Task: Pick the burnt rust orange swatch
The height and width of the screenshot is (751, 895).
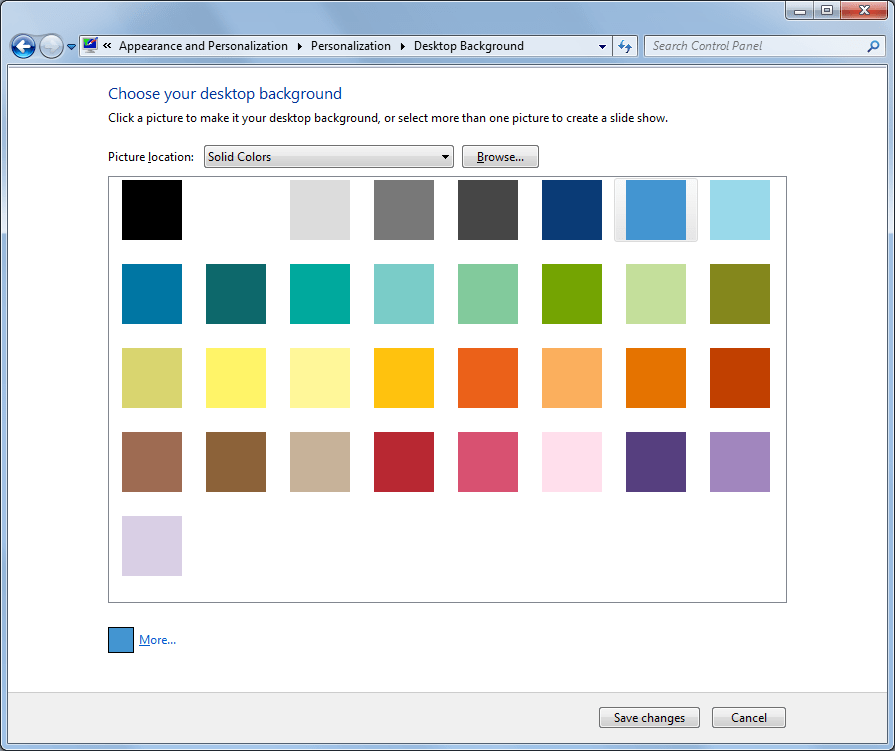Action: click(x=739, y=378)
